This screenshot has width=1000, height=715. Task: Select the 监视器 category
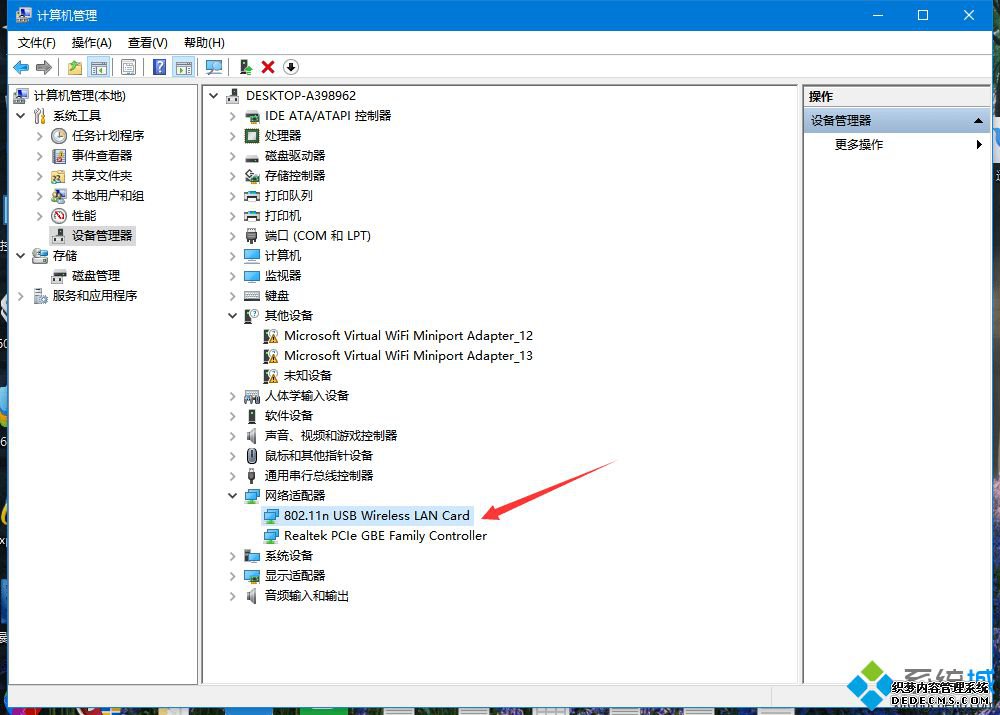(283, 276)
